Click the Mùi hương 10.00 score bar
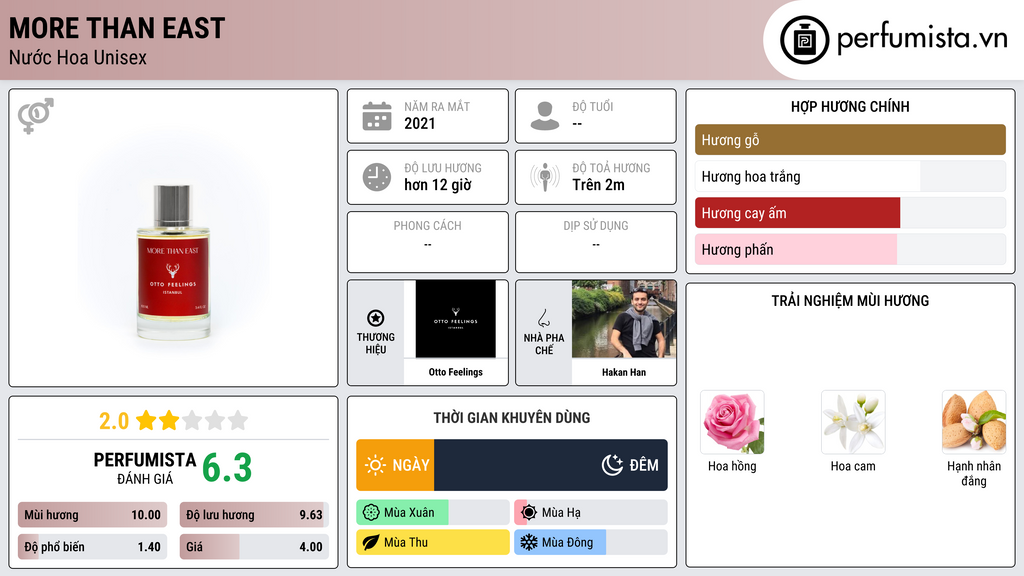The height and width of the screenshot is (576, 1024). coord(92,515)
